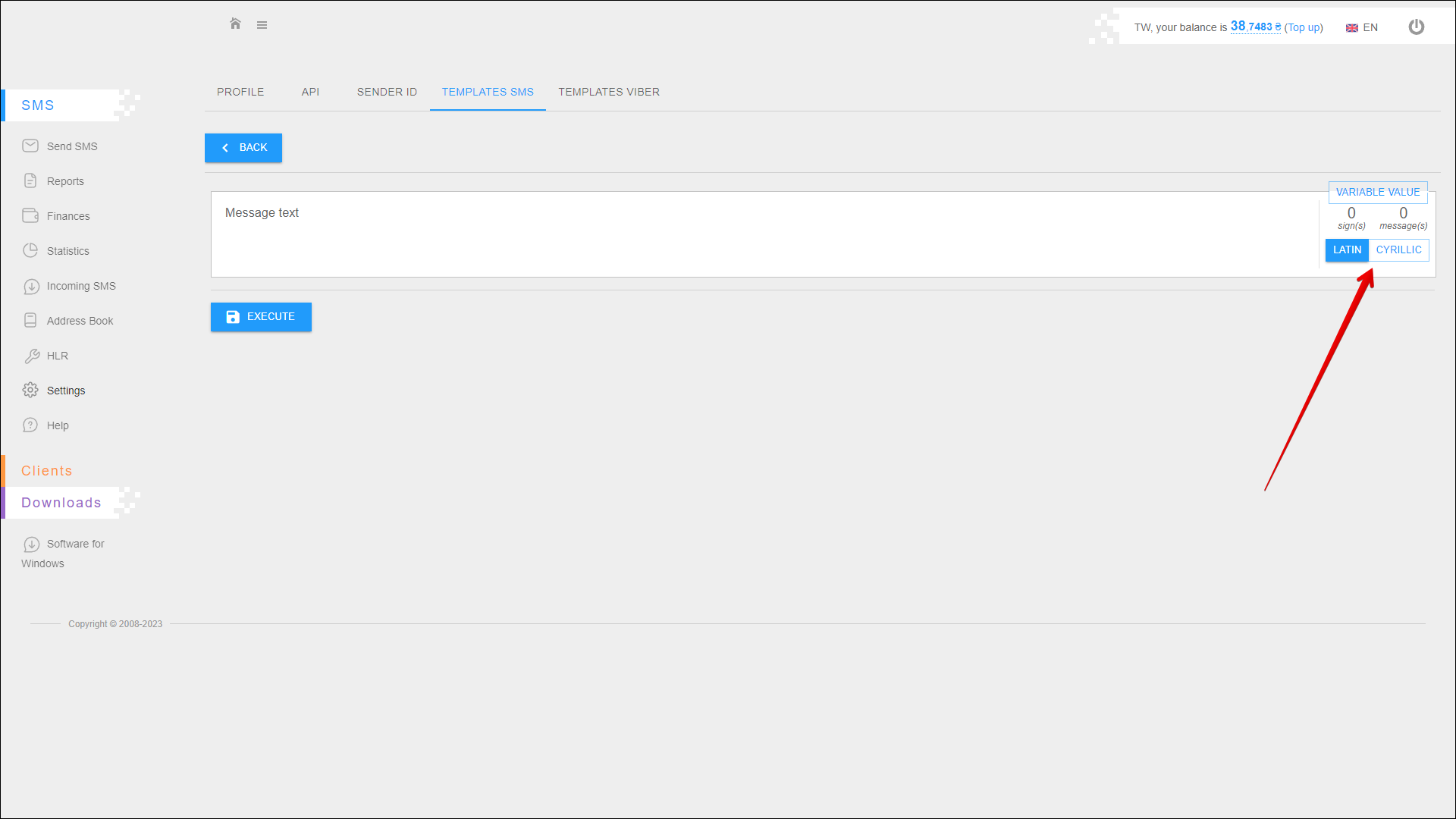
Task: Open the SENDER ID tab
Action: 387,92
